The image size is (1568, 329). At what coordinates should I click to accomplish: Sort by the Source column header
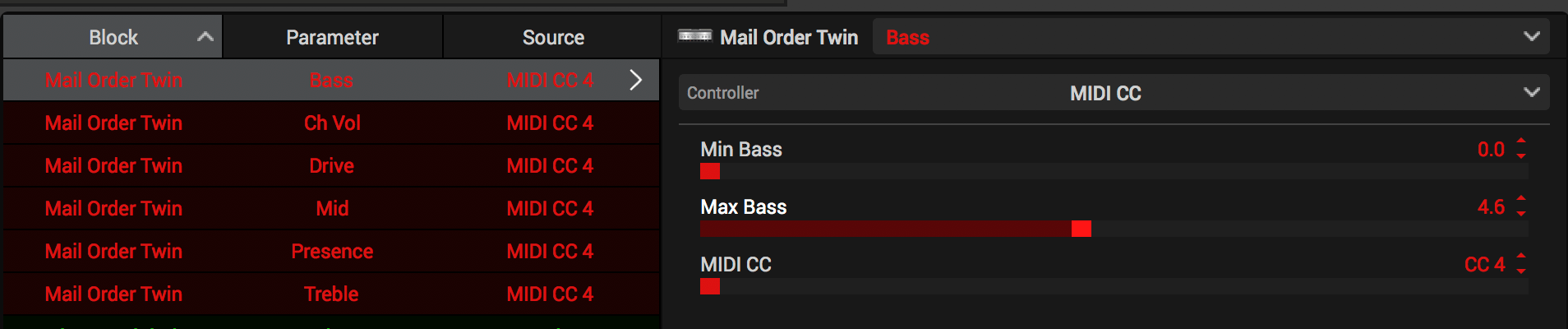[553, 37]
